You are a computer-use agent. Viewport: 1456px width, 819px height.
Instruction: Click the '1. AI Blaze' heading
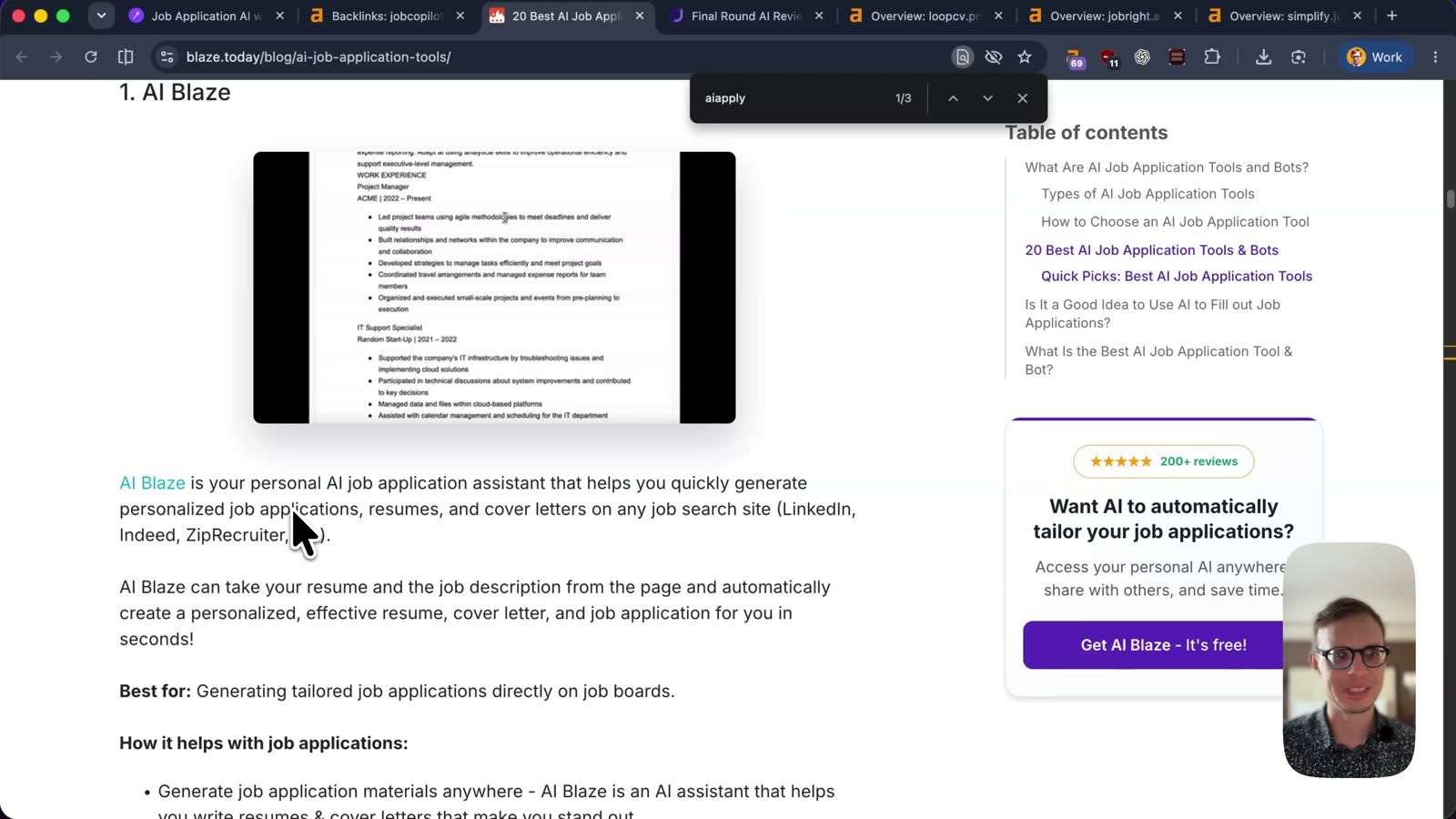(175, 93)
